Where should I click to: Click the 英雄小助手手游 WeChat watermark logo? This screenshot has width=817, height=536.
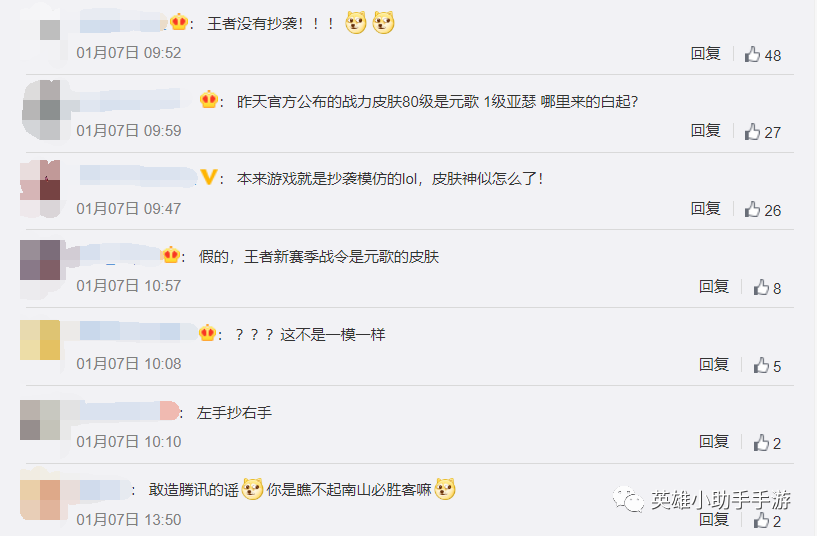[628, 500]
